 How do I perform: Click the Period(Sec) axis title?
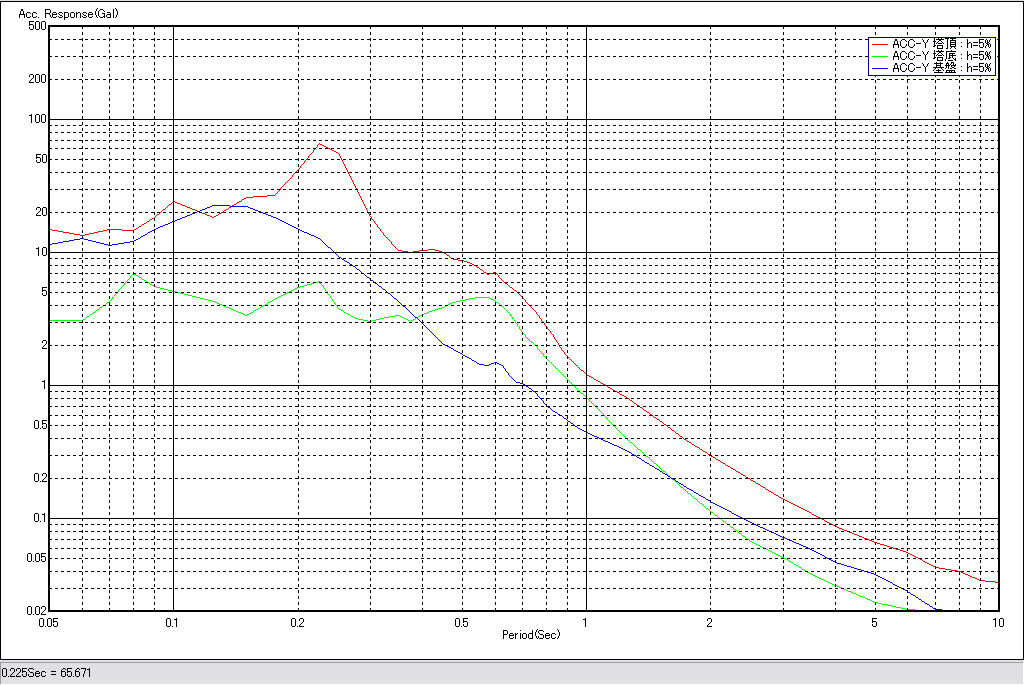click(x=530, y=635)
